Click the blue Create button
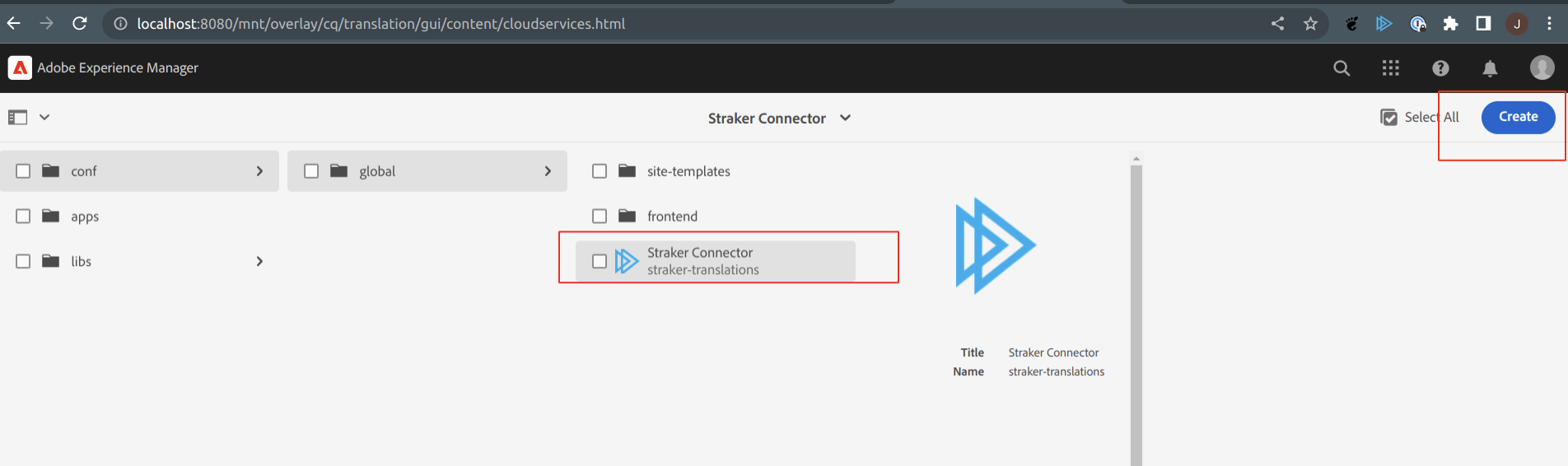 [x=1518, y=117]
